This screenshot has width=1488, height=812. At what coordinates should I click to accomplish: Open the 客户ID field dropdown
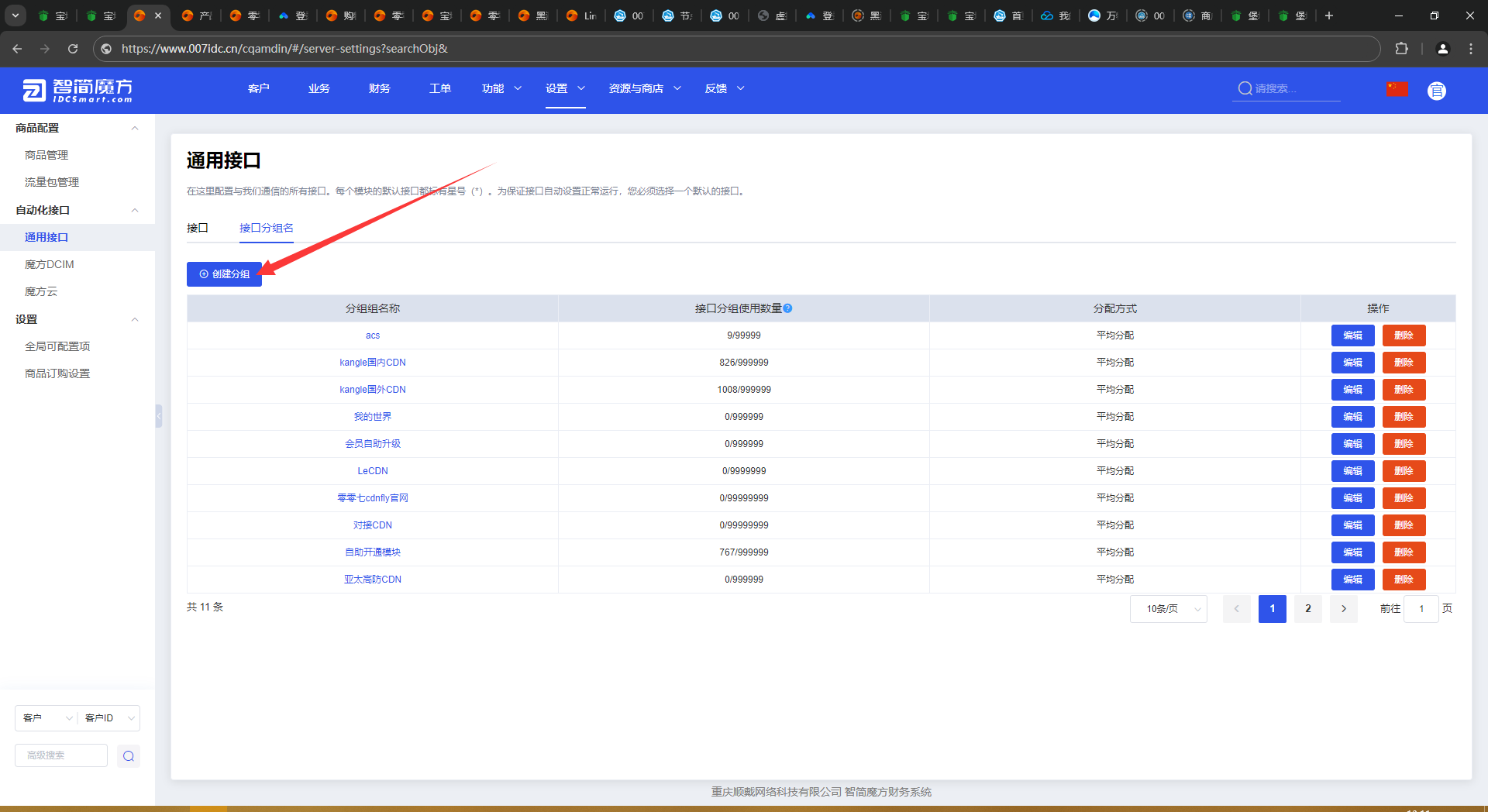click(108, 718)
